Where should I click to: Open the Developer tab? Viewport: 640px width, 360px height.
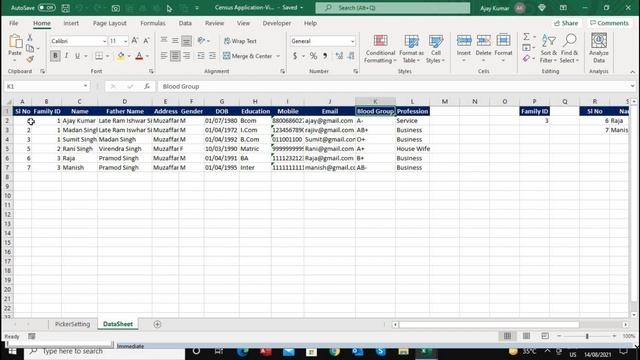[277, 23]
